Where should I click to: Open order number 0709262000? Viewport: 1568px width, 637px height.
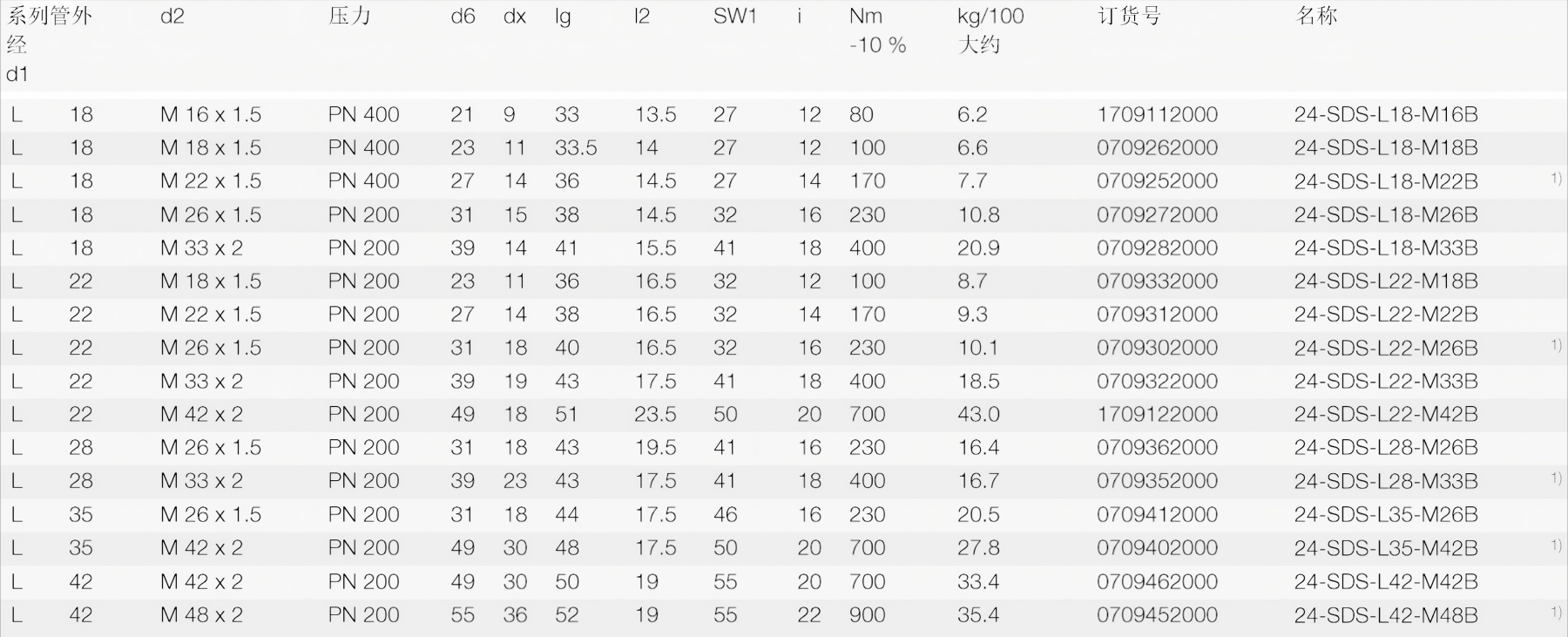[x=1157, y=148]
